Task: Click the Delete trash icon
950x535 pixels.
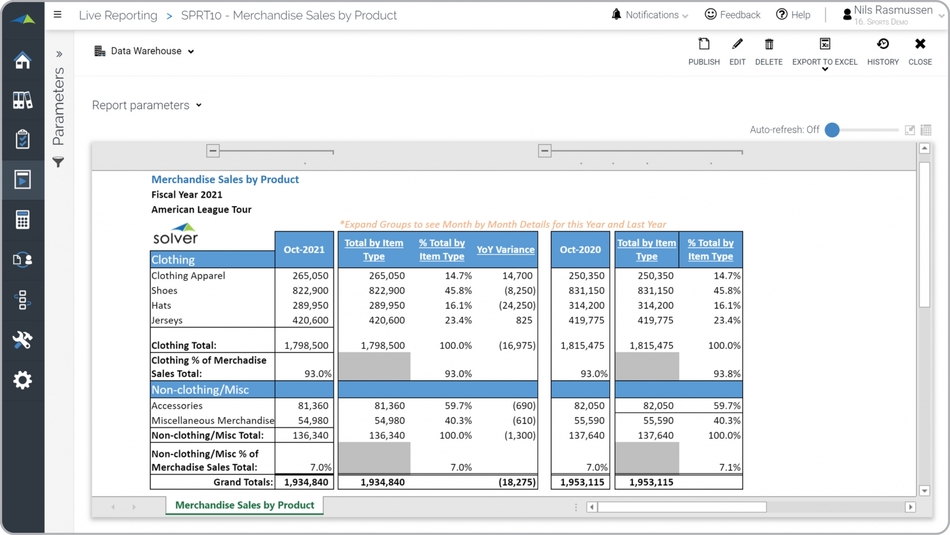Action: coord(769,51)
